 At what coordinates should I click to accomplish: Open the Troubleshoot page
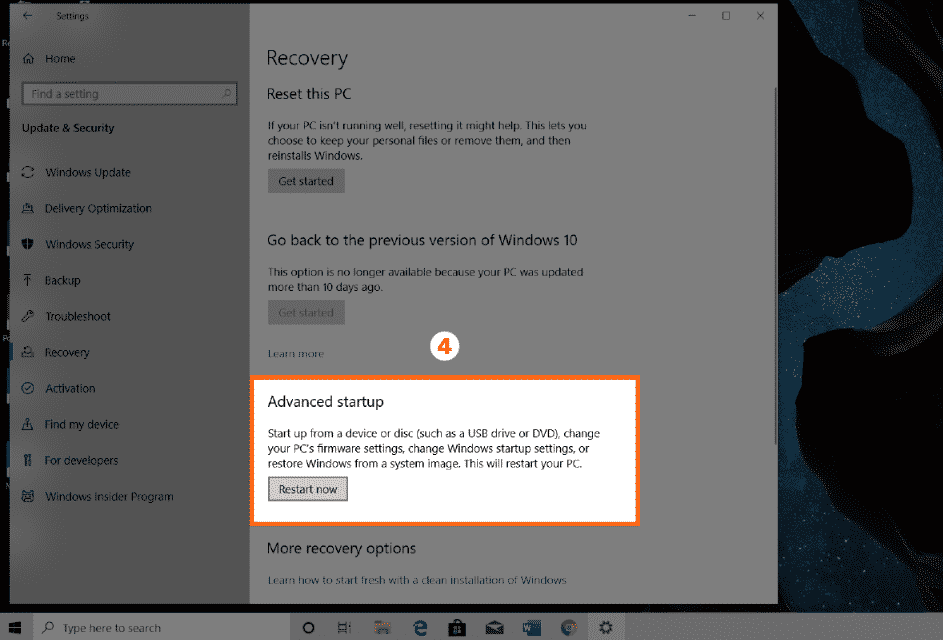tap(78, 316)
